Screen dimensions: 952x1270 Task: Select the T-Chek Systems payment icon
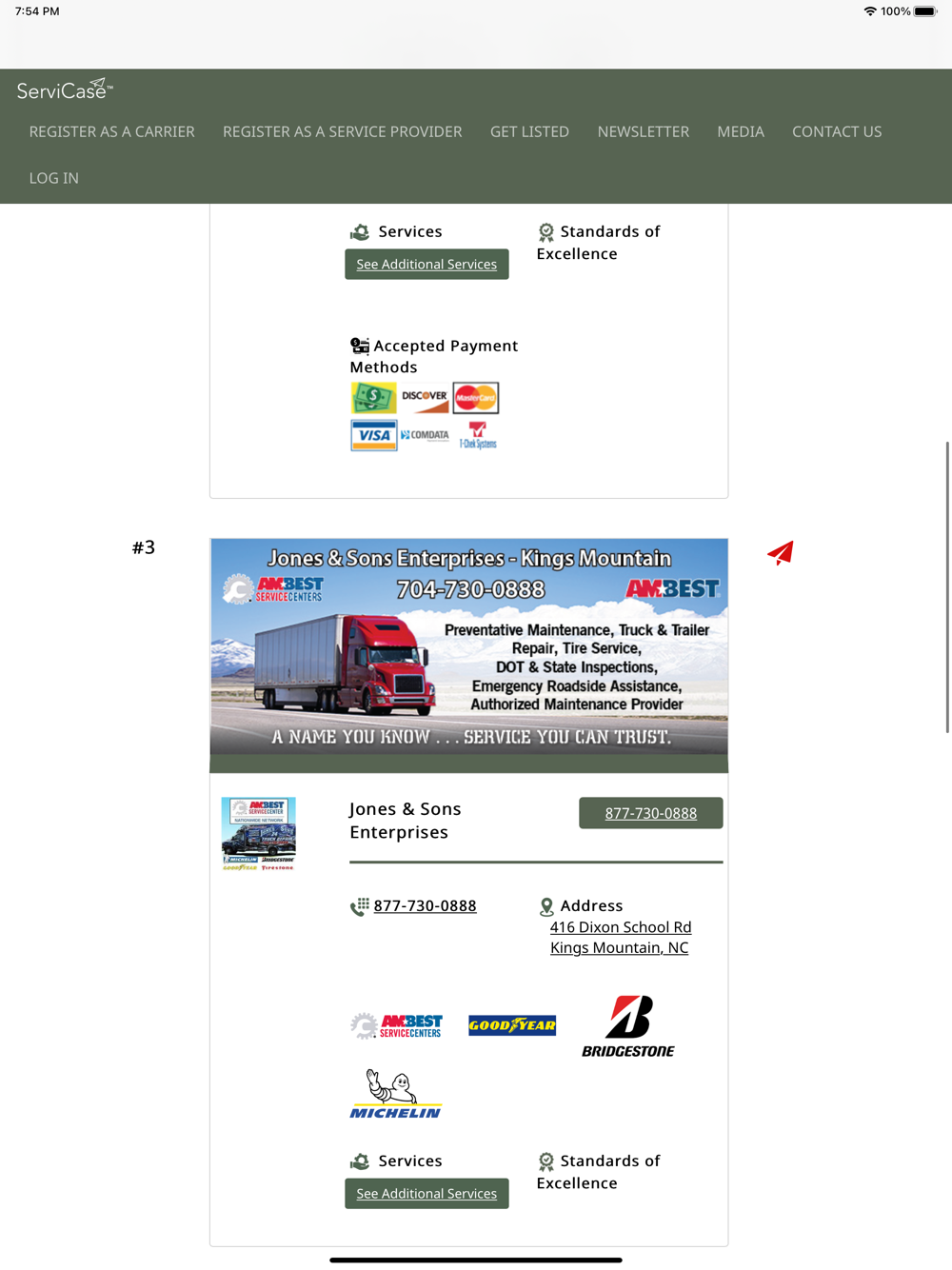point(478,435)
